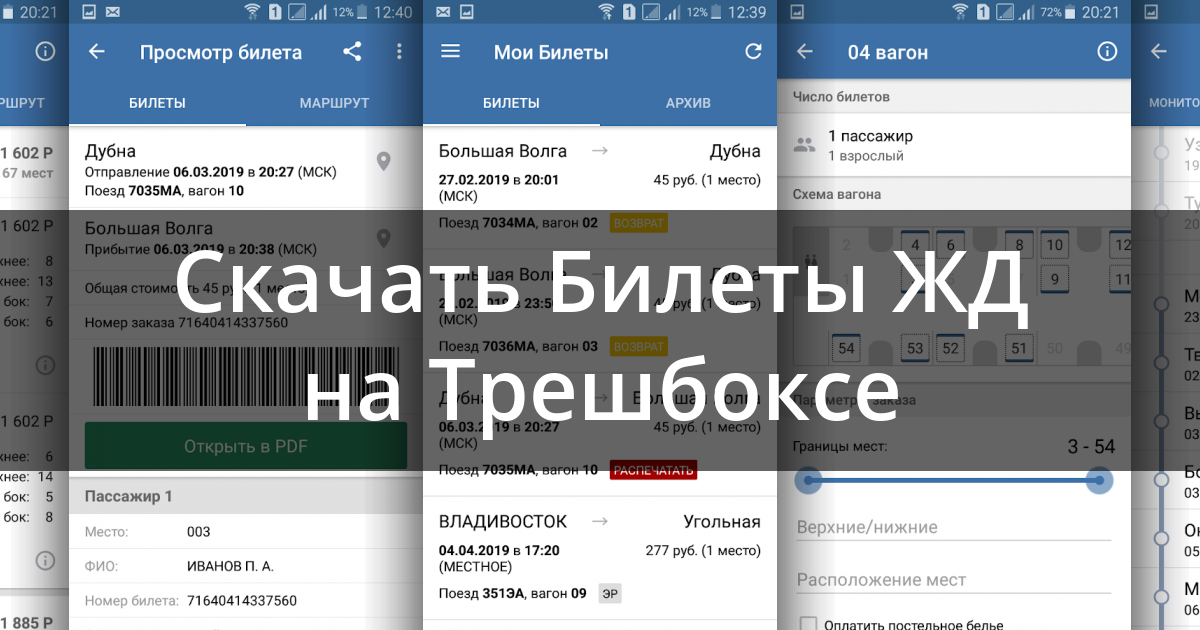Tap location pin next to Большая Волга arrival
The image size is (1200, 630).
383,238
